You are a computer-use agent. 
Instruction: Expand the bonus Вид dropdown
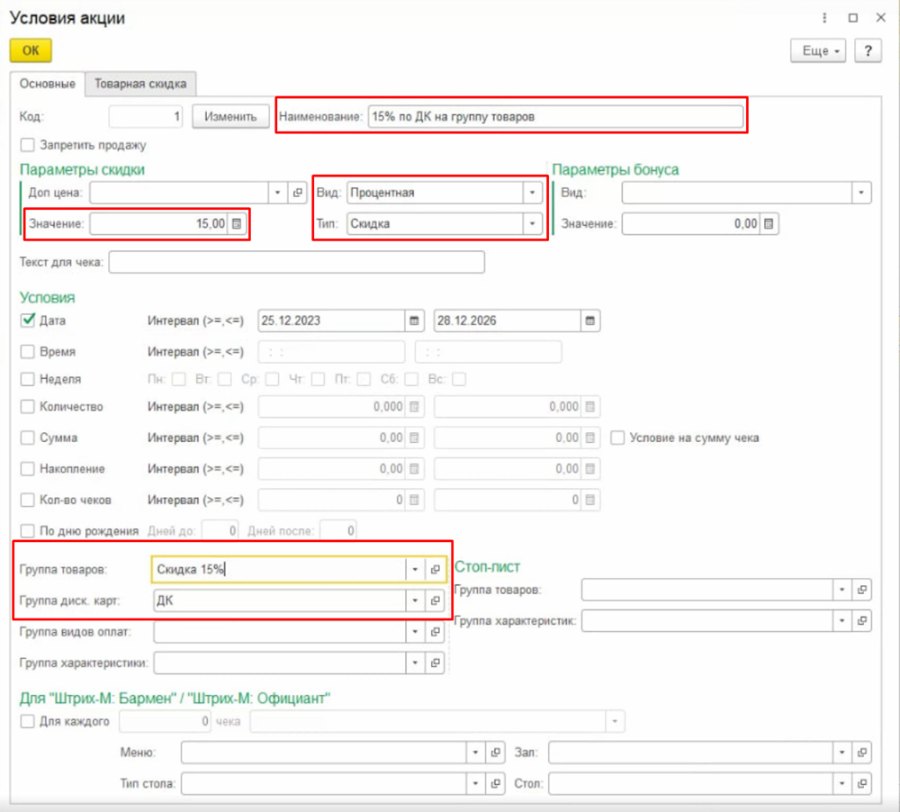pos(861,193)
